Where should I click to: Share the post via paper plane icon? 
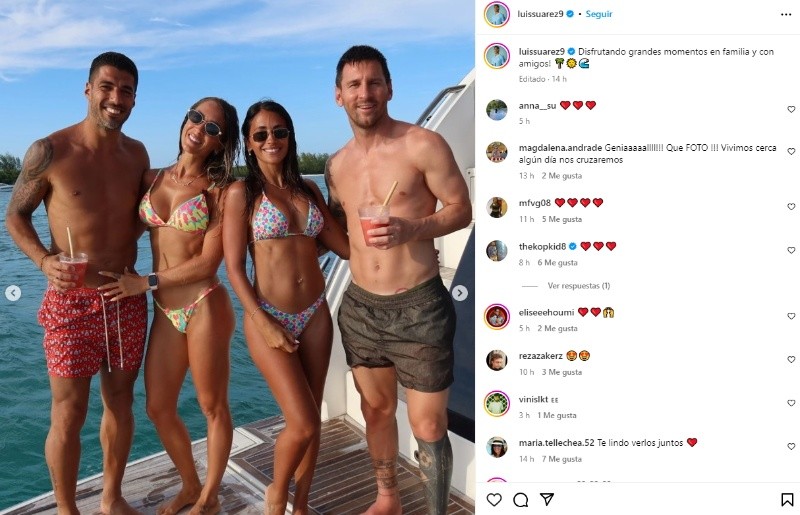(x=547, y=499)
